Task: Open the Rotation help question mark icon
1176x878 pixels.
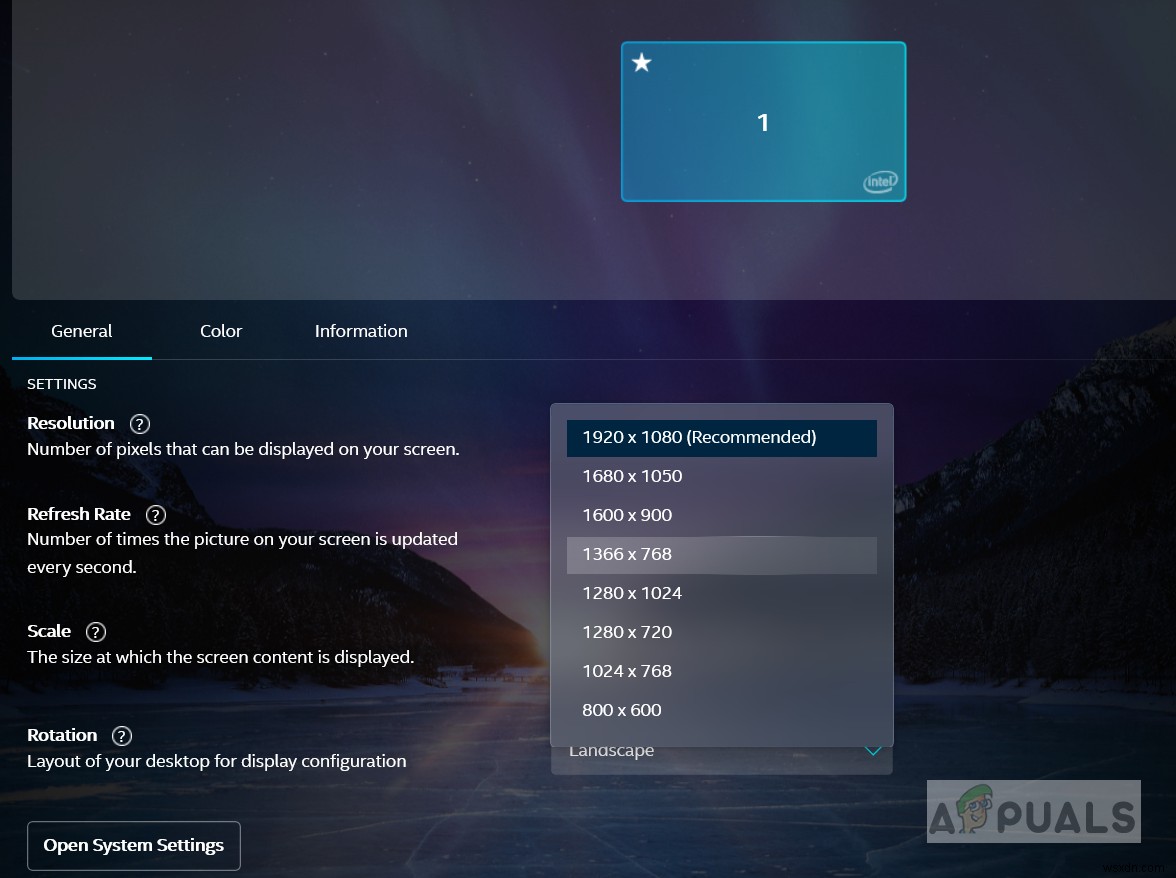Action: 122,736
